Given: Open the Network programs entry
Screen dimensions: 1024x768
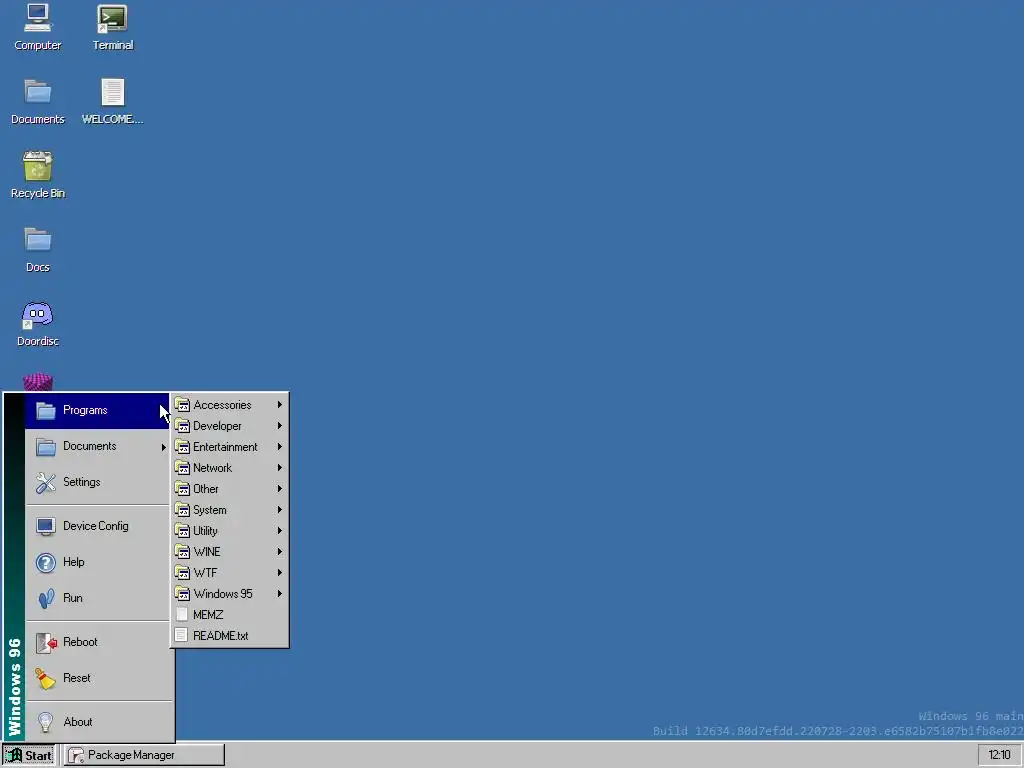Looking at the screenshot, I should tap(229, 468).
